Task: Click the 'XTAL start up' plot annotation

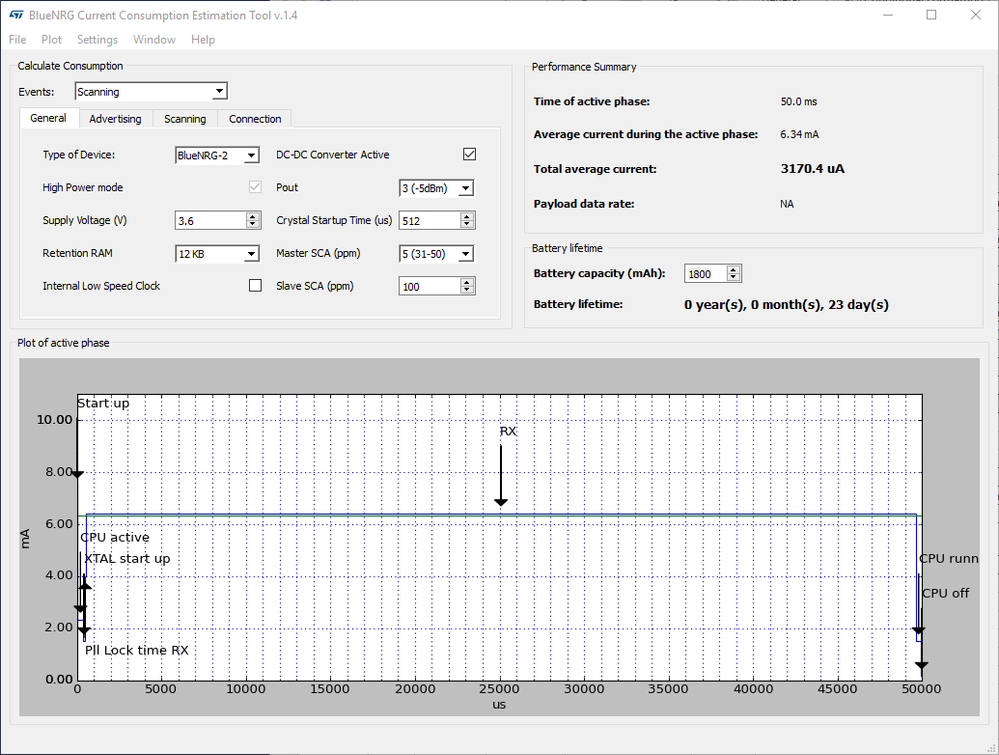Action: (x=127, y=559)
